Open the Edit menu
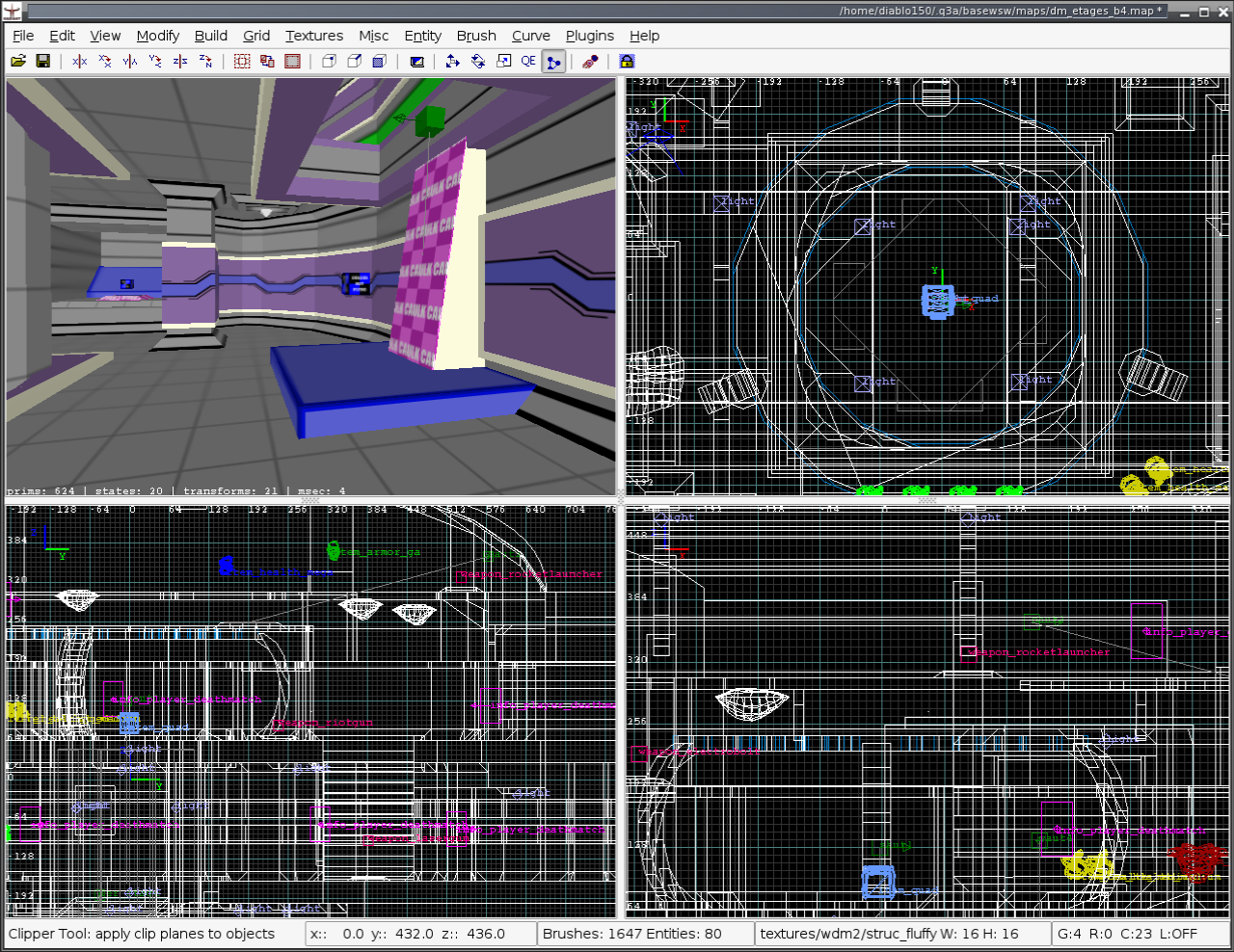Screen dimensions: 1234x952 tap(63, 36)
